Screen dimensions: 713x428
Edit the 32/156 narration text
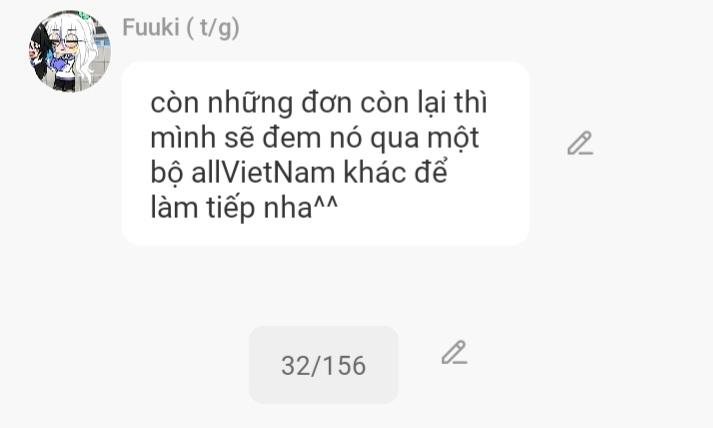(454, 352)
